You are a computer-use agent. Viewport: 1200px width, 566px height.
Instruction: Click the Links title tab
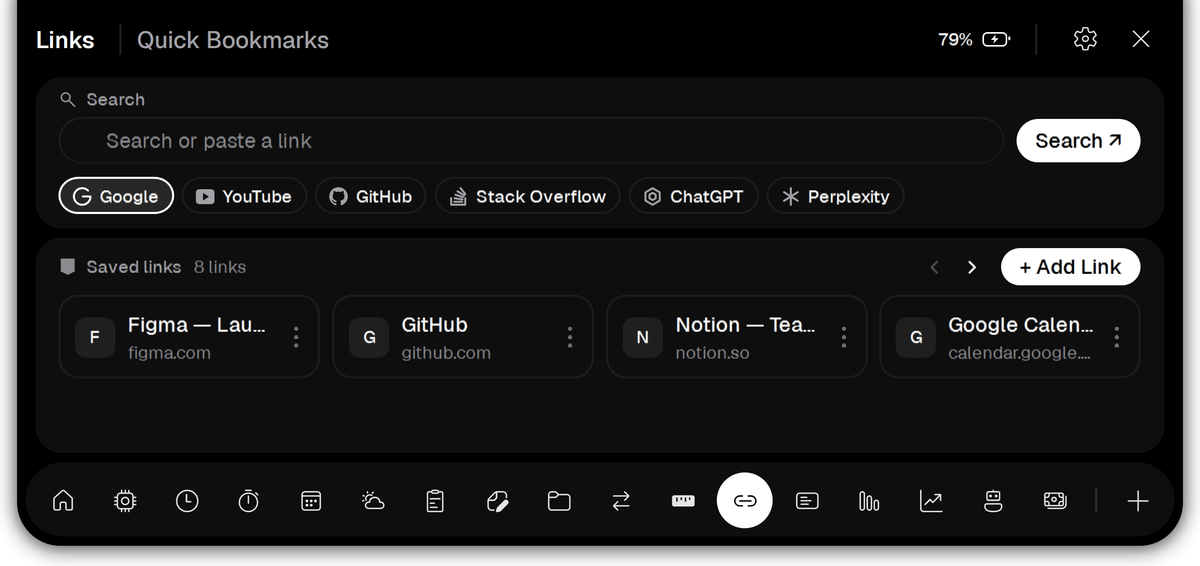pos(65,40)
